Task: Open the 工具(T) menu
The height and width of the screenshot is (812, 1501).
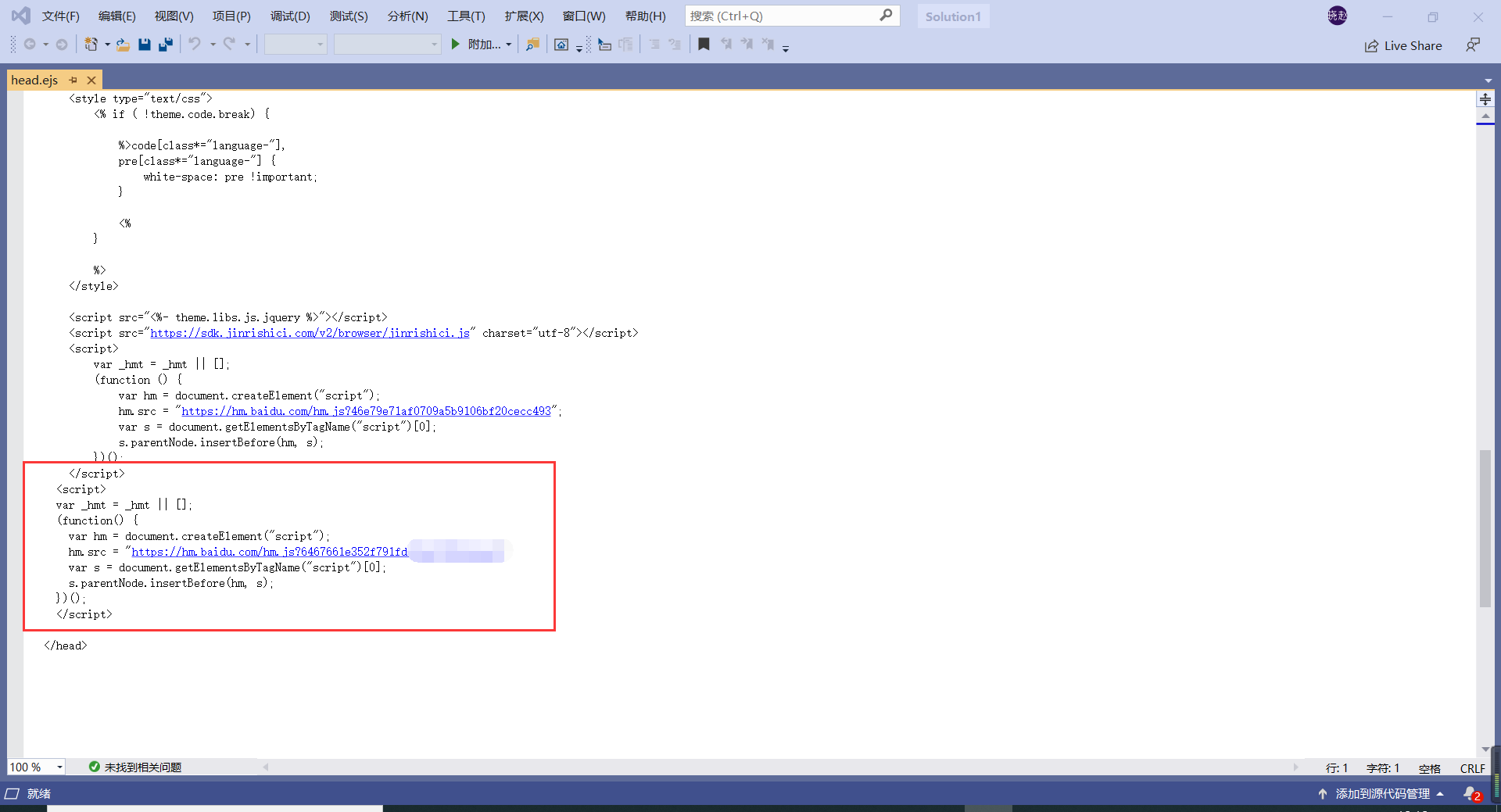Action: tap(466, 16)
